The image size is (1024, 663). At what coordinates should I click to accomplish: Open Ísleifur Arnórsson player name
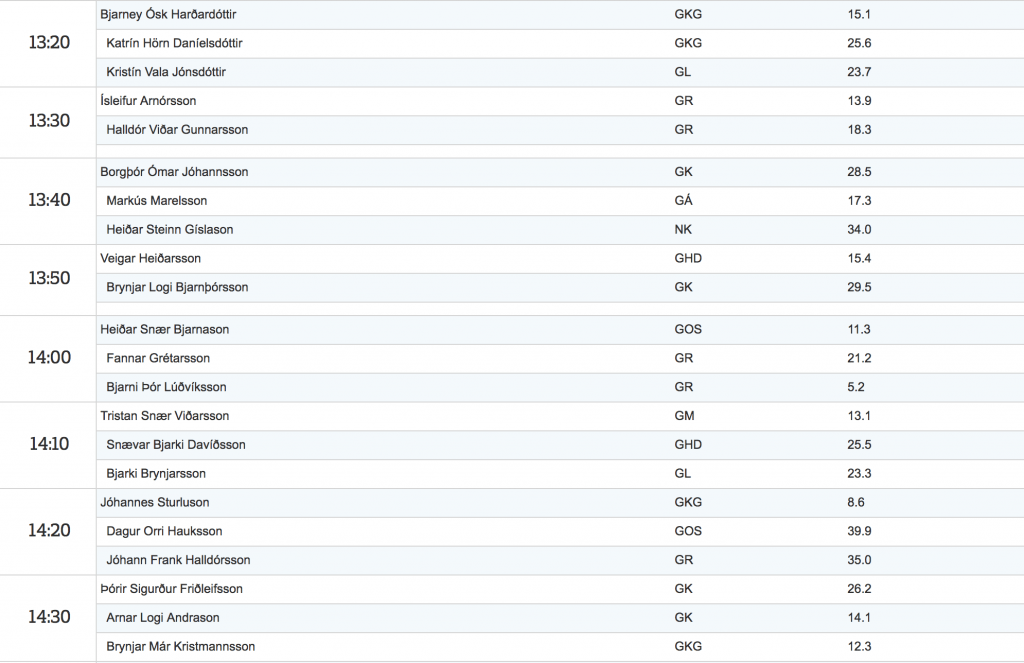click(148, 101)
